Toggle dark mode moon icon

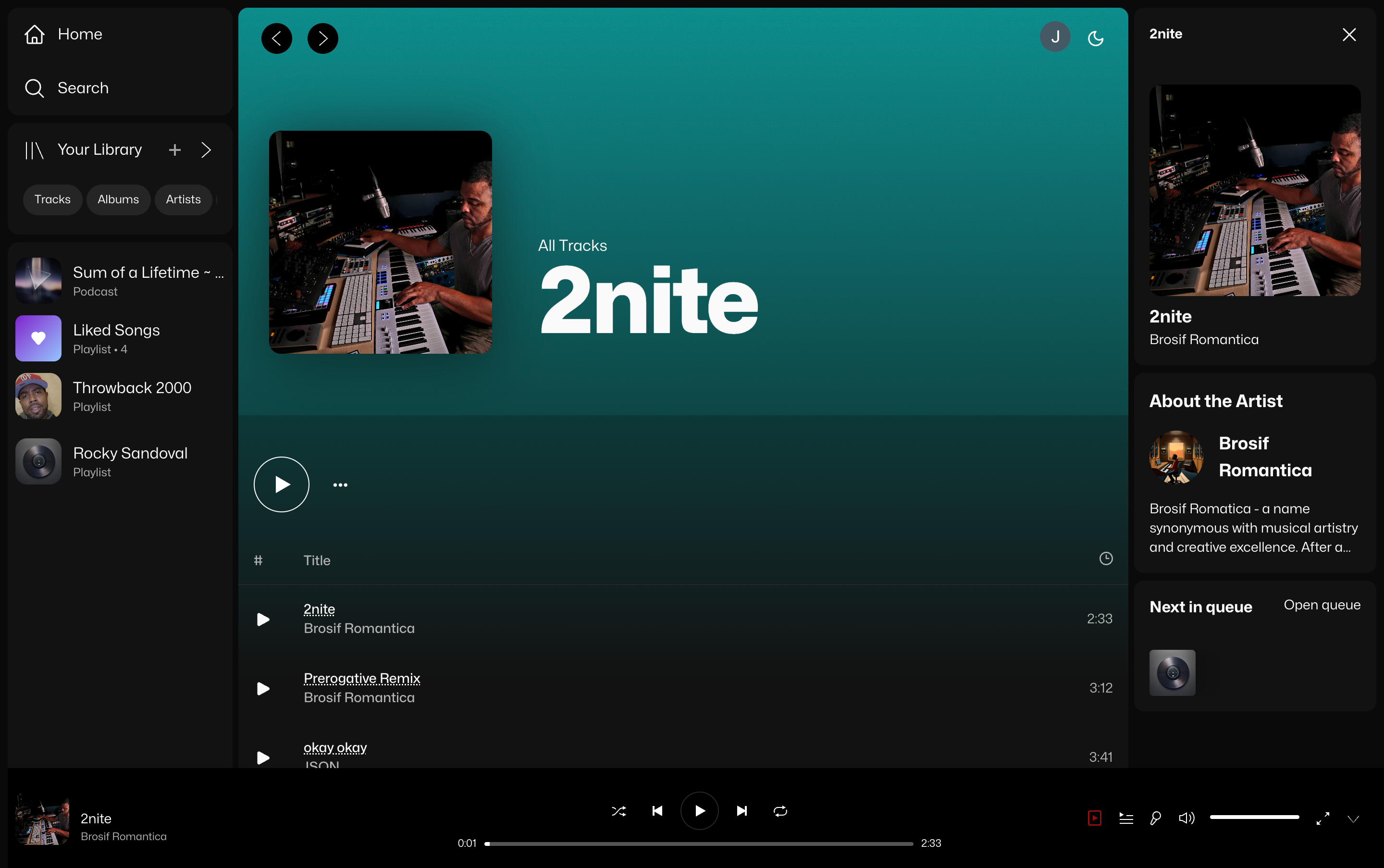point(1096,38)
